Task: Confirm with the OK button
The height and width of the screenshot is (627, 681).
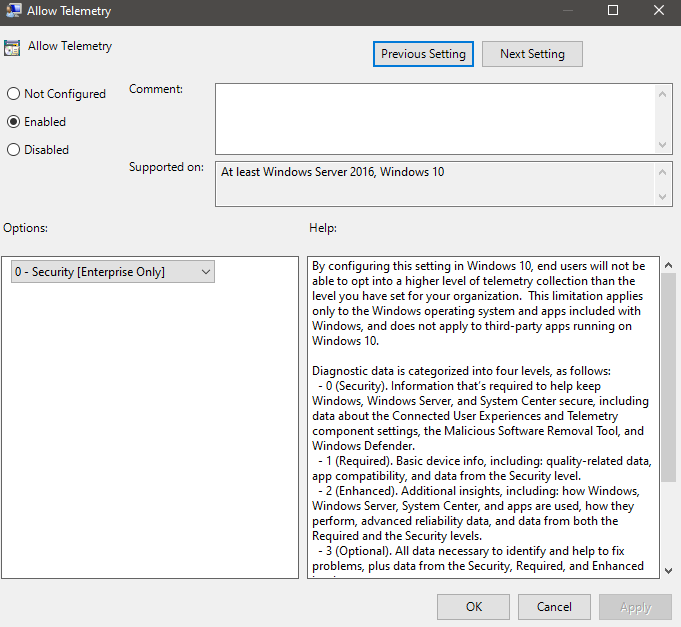Action: (473, 606)
